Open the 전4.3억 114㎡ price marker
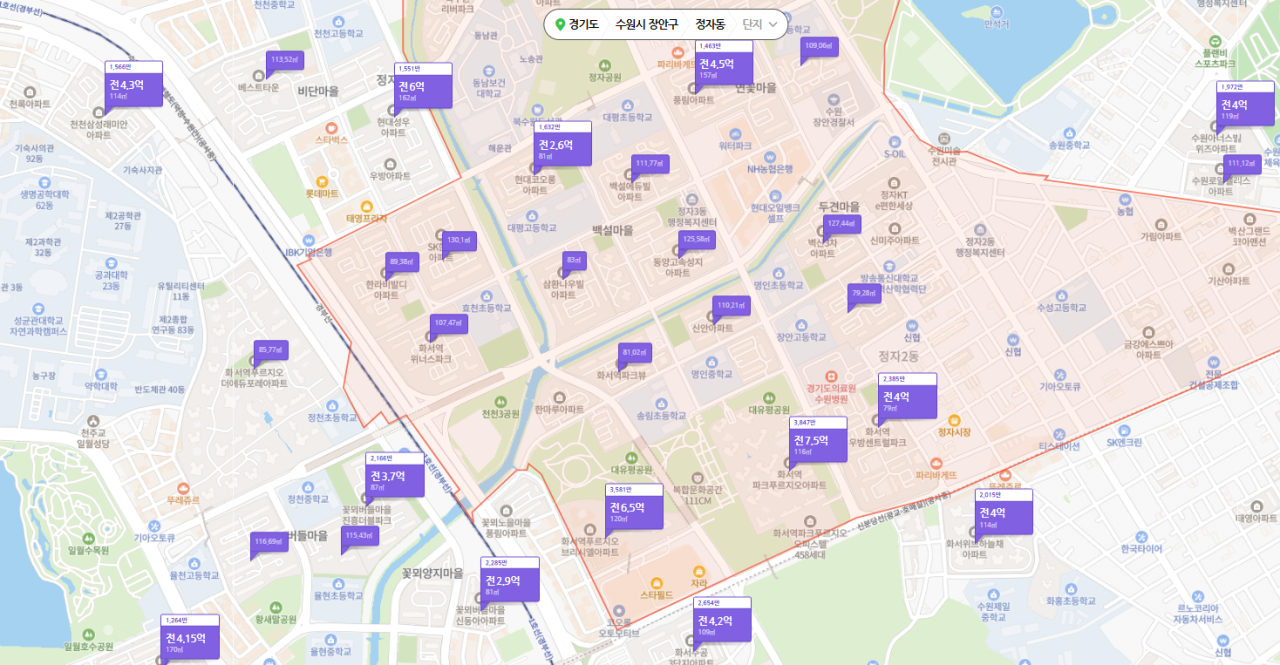 coord(133,84)
